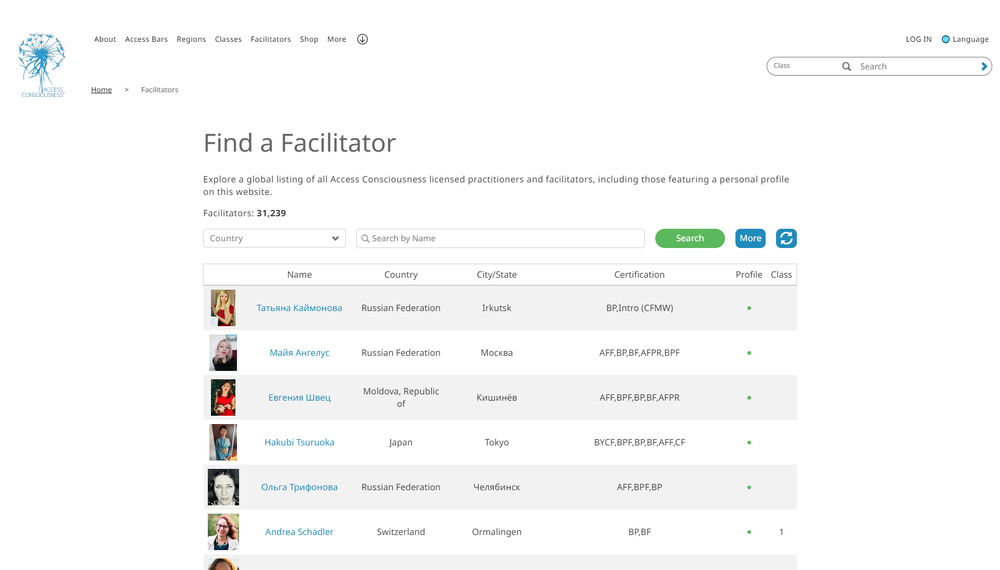The height and width of the screenshot is (570, 1000).
Task: Open Евгения Швец's profile link
Action: pyautogui.click(x=299, y=397)
